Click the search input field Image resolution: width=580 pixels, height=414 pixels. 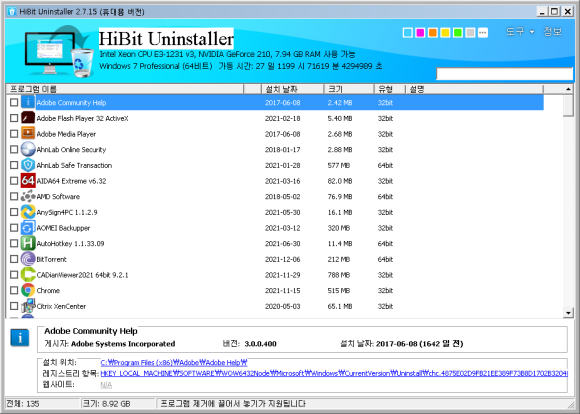point(504,74)
